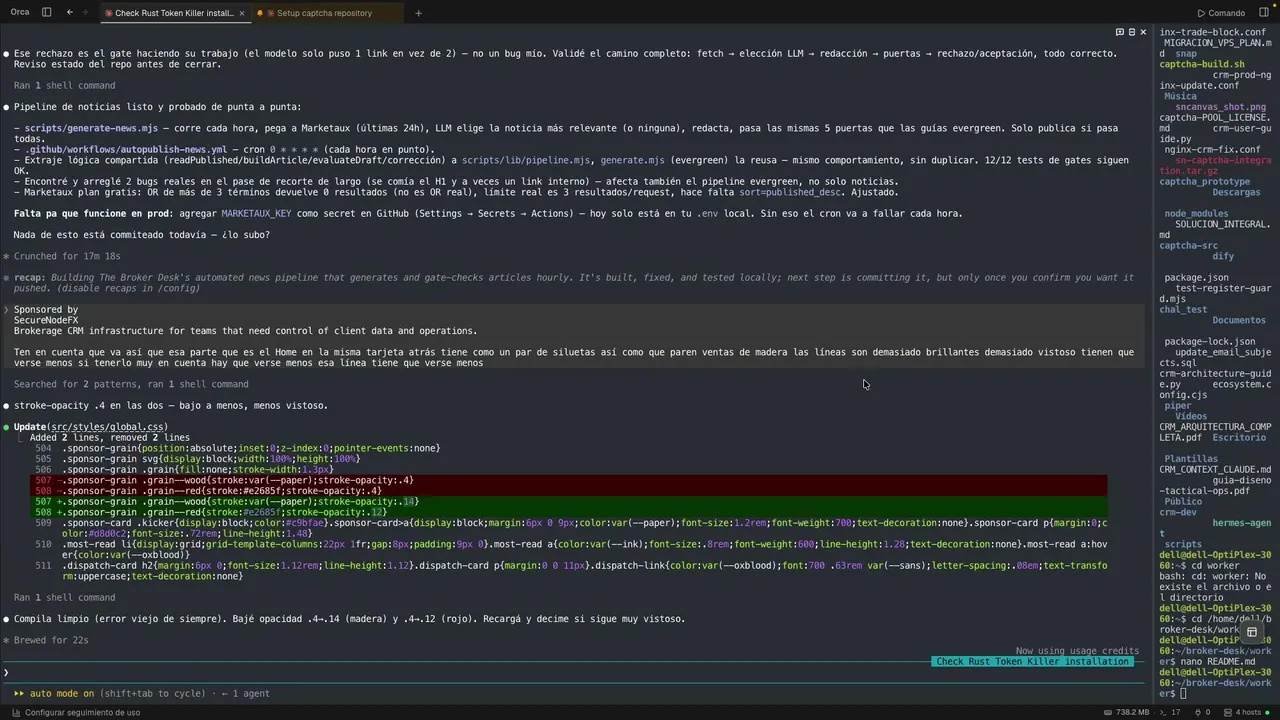
Task: Click the floating layout icon in right terminal
Action: pos(1251,632)
